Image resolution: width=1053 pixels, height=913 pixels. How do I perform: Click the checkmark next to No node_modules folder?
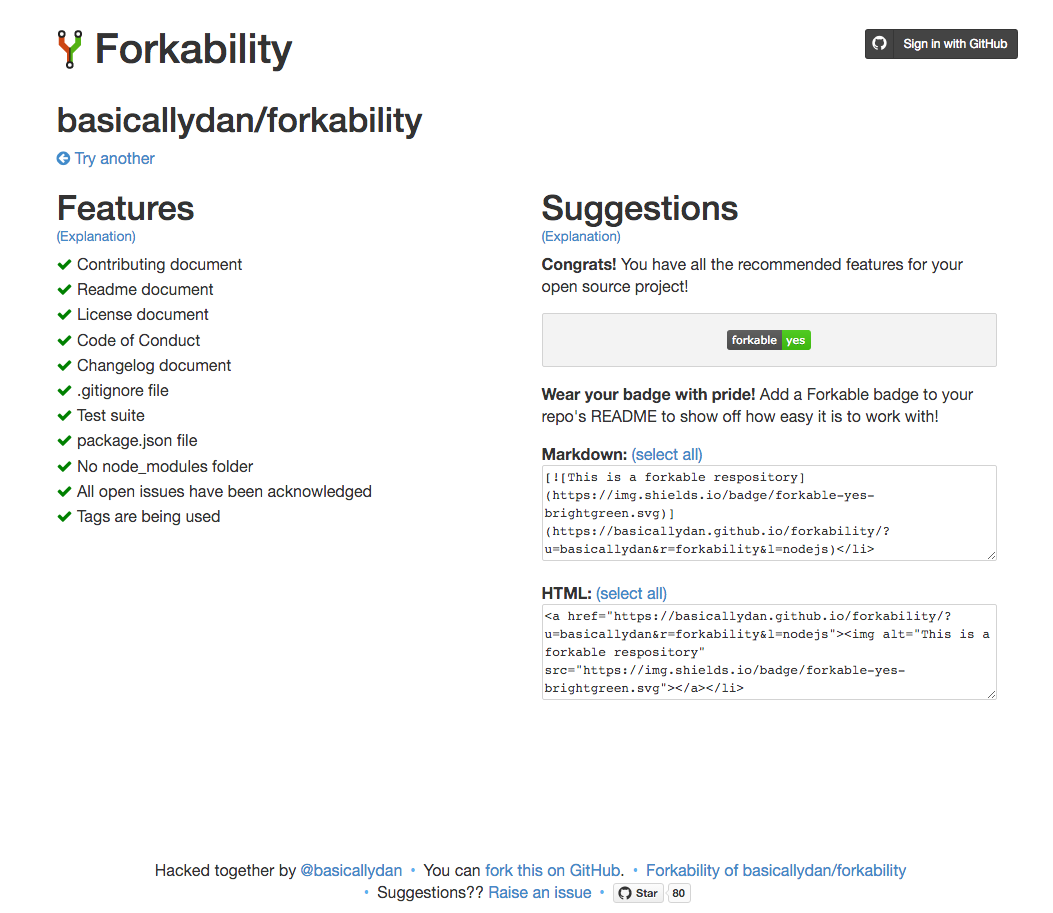64,466
